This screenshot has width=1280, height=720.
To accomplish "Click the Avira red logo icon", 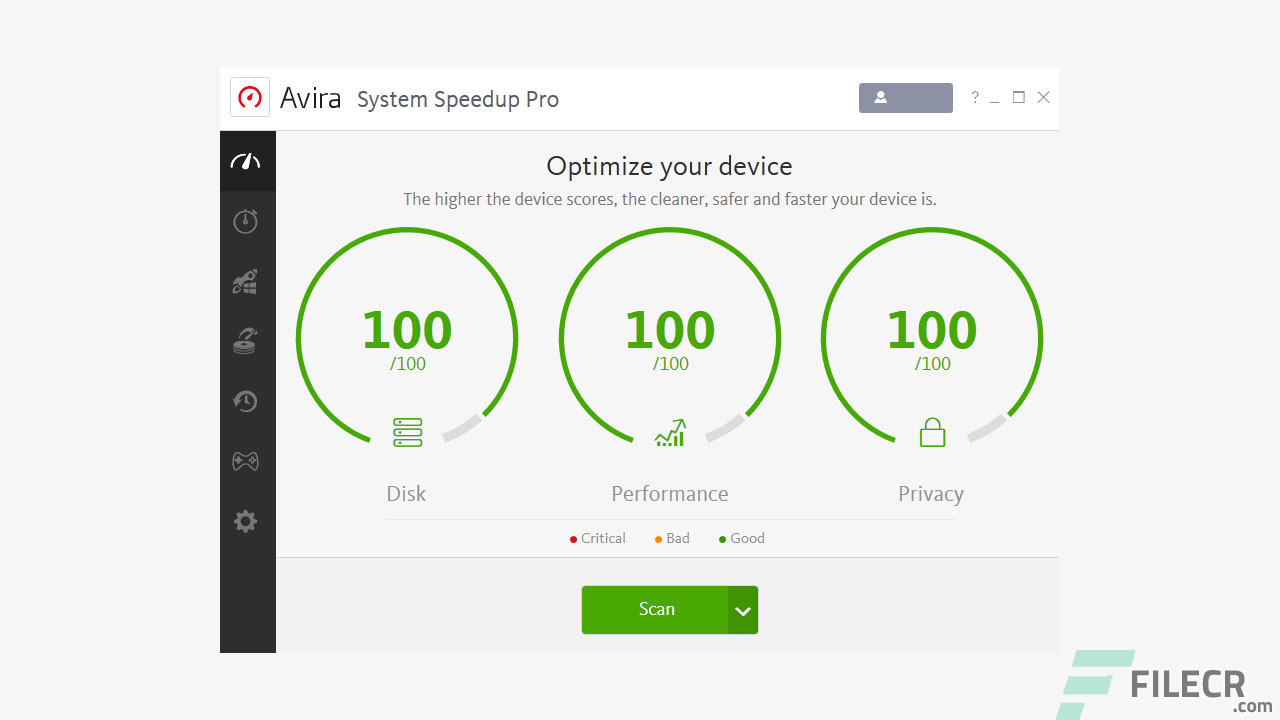I will [x=250, y=98].
